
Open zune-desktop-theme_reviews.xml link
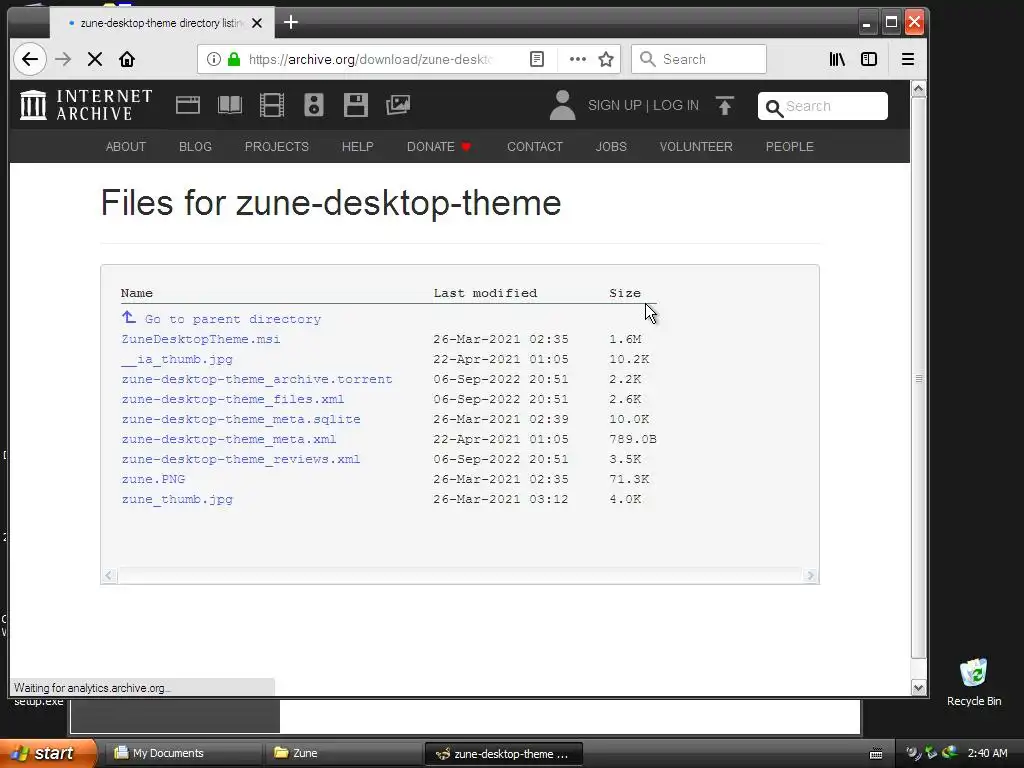coord(241,459)
